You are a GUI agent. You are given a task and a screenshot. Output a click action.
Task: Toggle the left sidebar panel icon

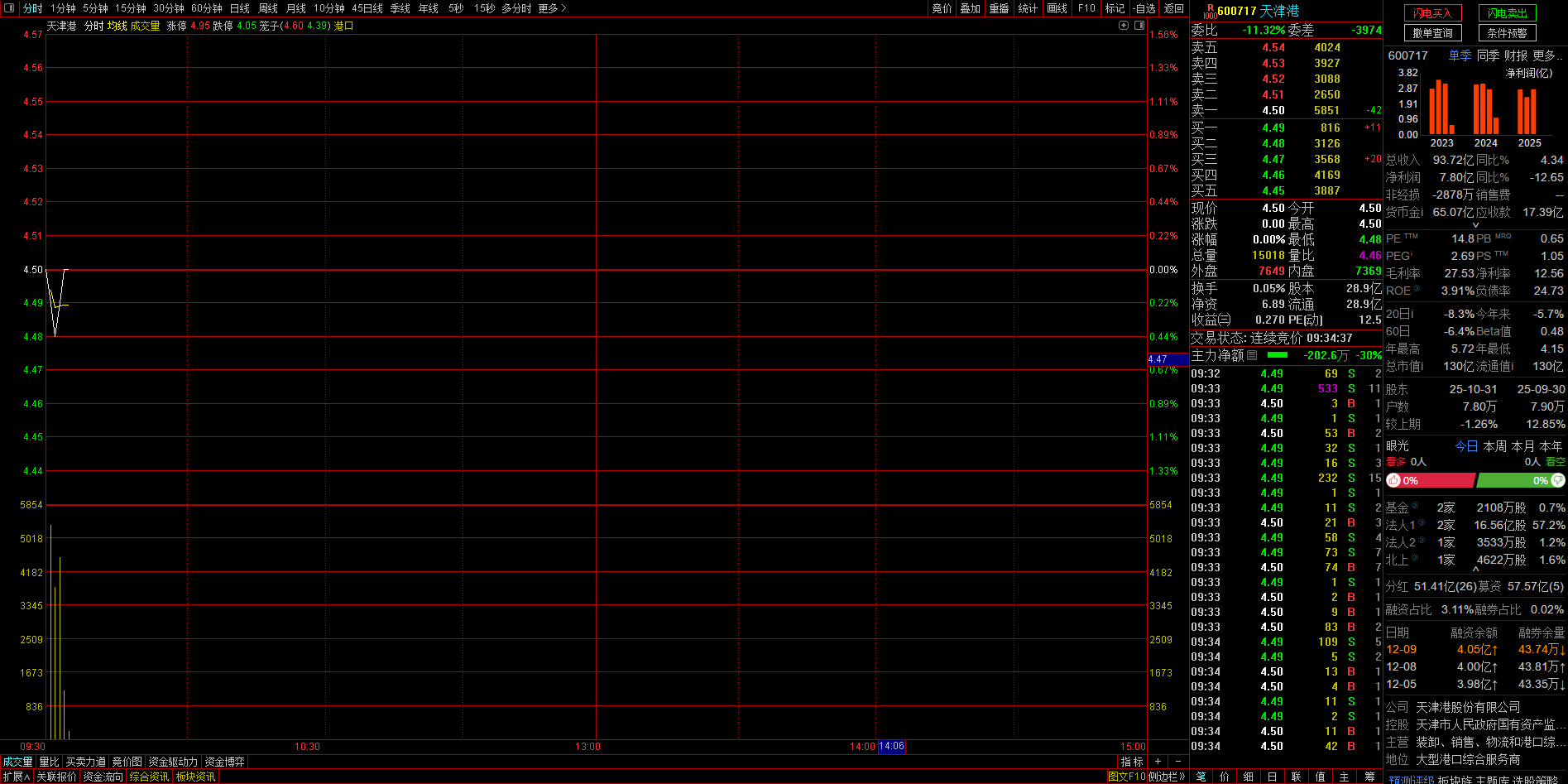10,8
